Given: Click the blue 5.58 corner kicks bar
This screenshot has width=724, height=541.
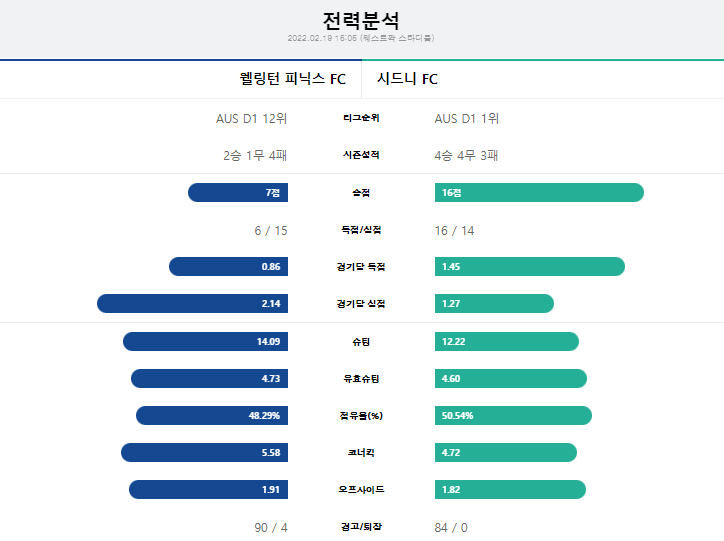Looking at the screenshot, I should point(205,452).
